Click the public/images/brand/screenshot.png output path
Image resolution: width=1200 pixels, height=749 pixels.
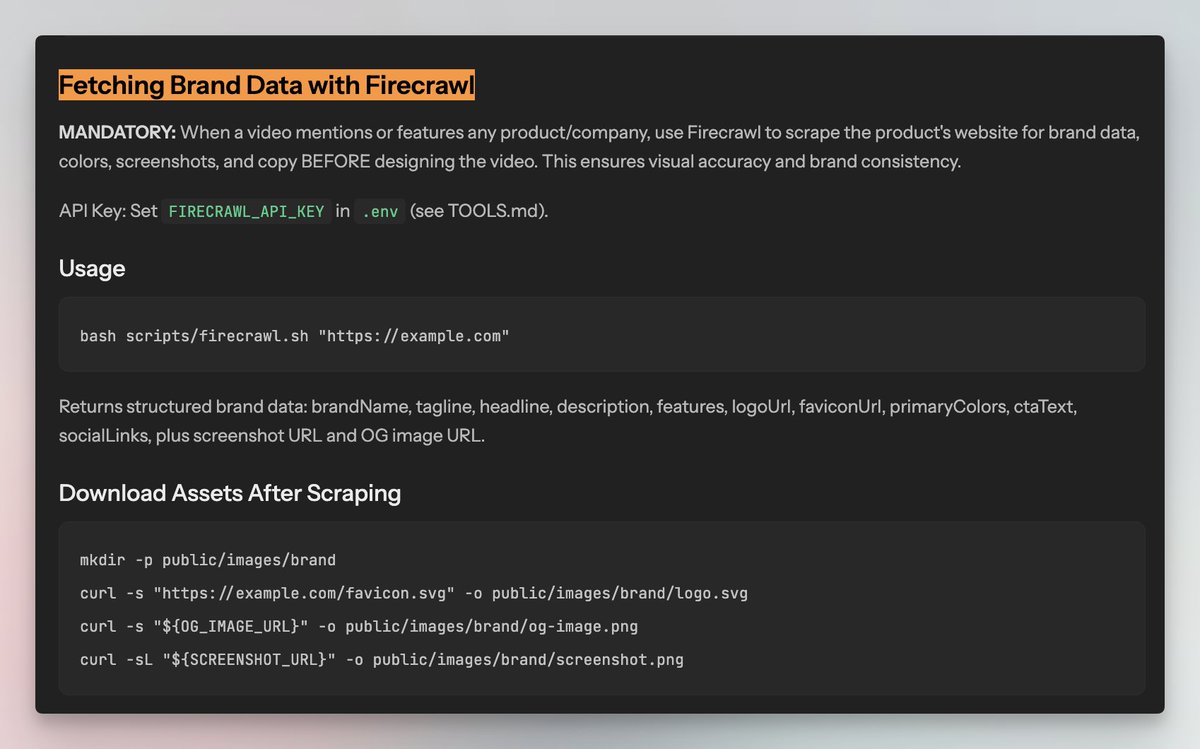point(528,659)
